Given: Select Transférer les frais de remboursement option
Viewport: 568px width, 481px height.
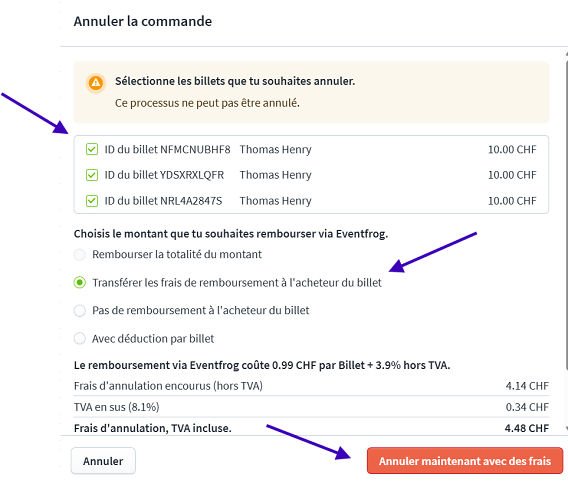Looking at the screenshot, I should pos(80,282).
